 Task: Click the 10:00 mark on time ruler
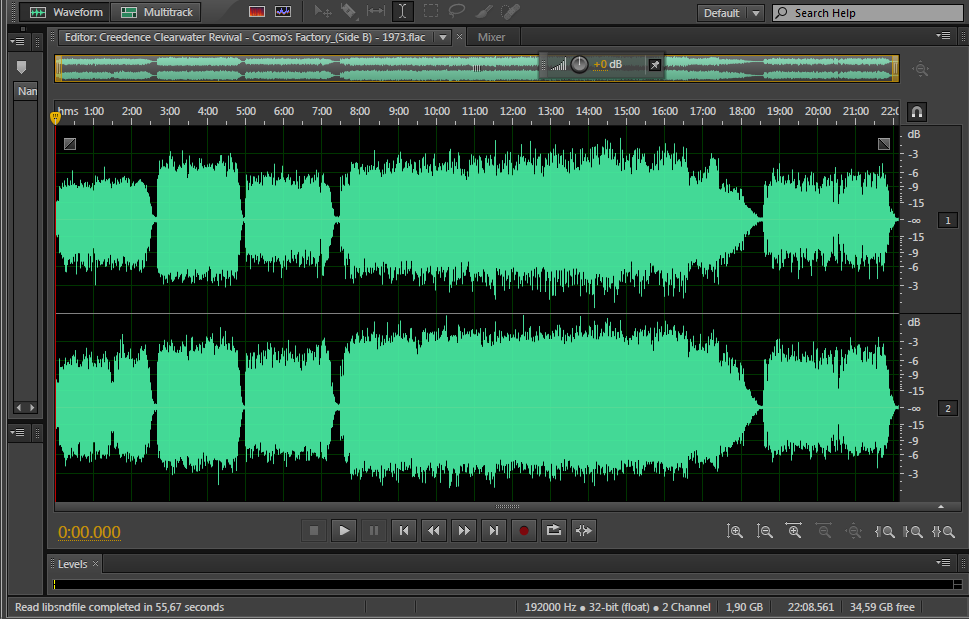click(437, 111)
